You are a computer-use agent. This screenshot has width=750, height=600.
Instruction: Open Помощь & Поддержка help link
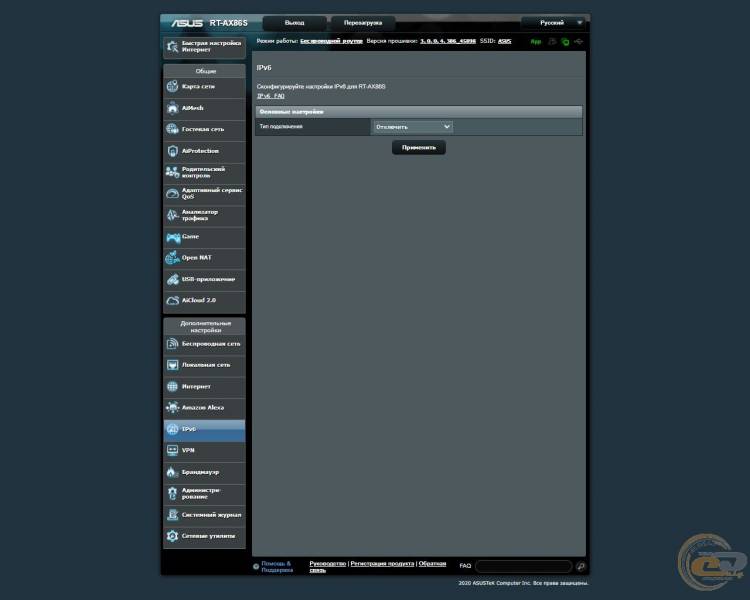[x=277, y=567]
